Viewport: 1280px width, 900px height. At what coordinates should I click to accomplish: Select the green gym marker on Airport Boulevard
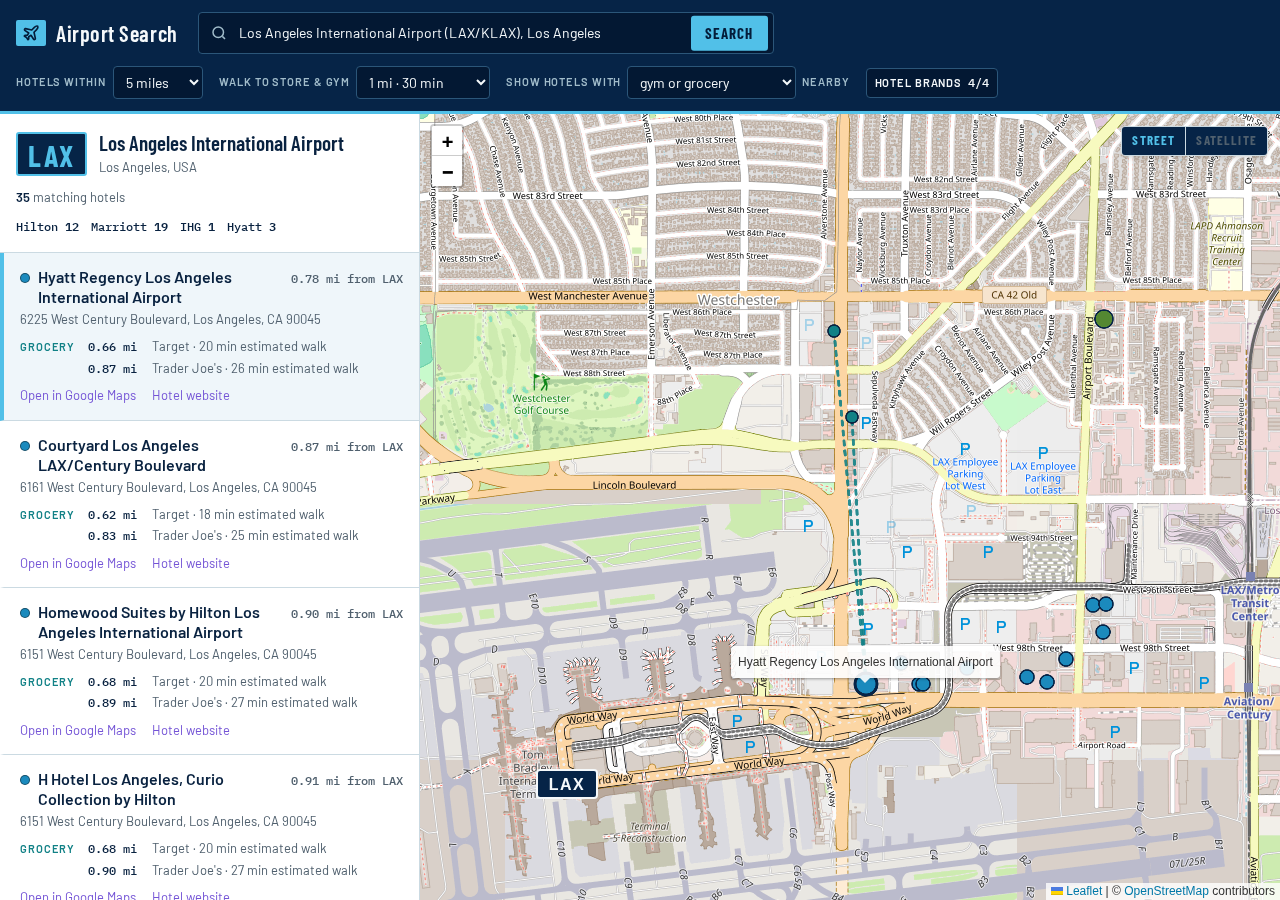coord(1104,319)
